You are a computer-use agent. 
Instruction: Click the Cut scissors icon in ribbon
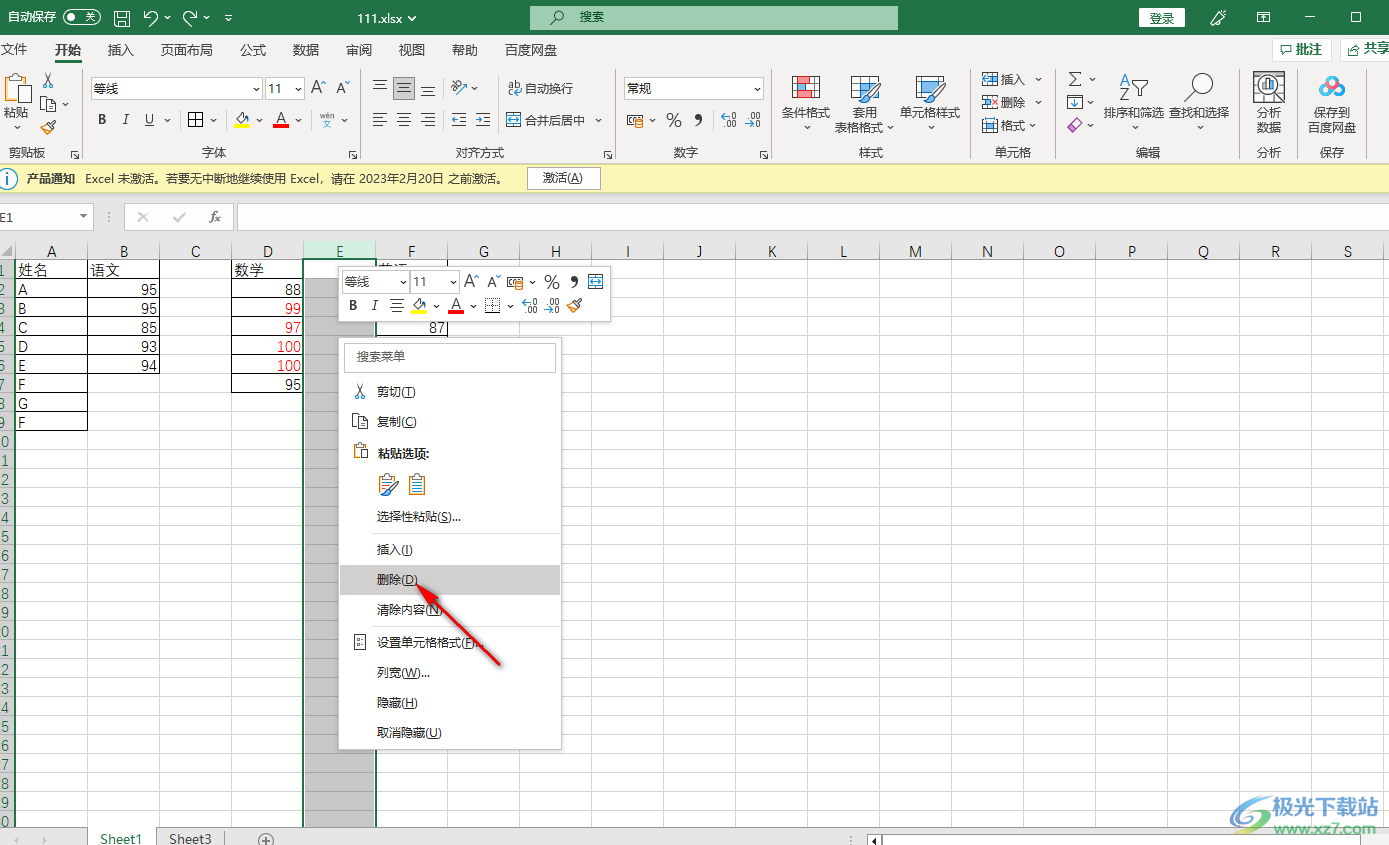[48, 80]
